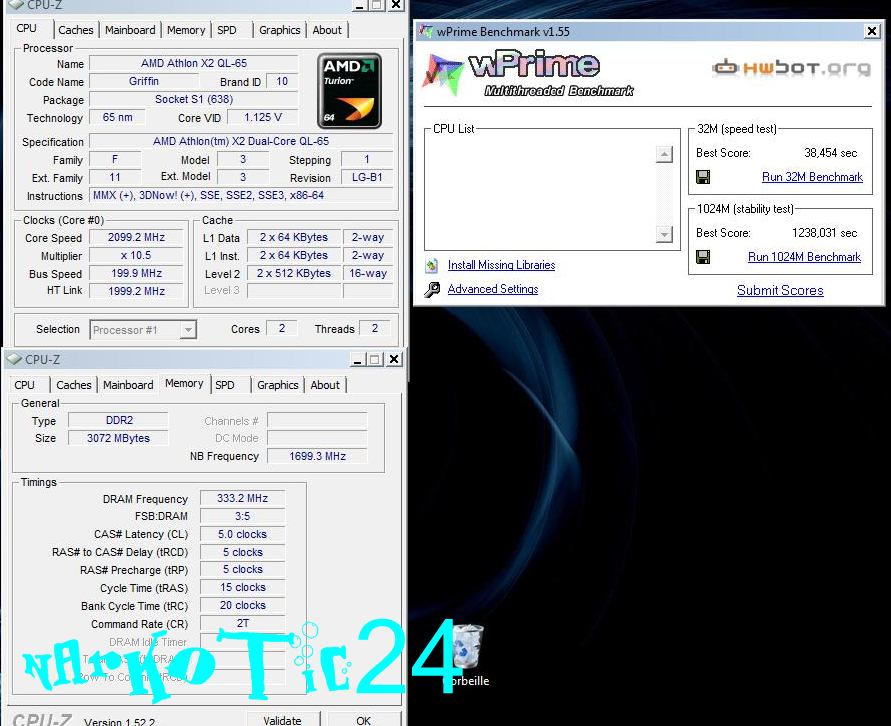Click the Install Missing Libraries icon
Screen dimensions: 891x726
432,265
